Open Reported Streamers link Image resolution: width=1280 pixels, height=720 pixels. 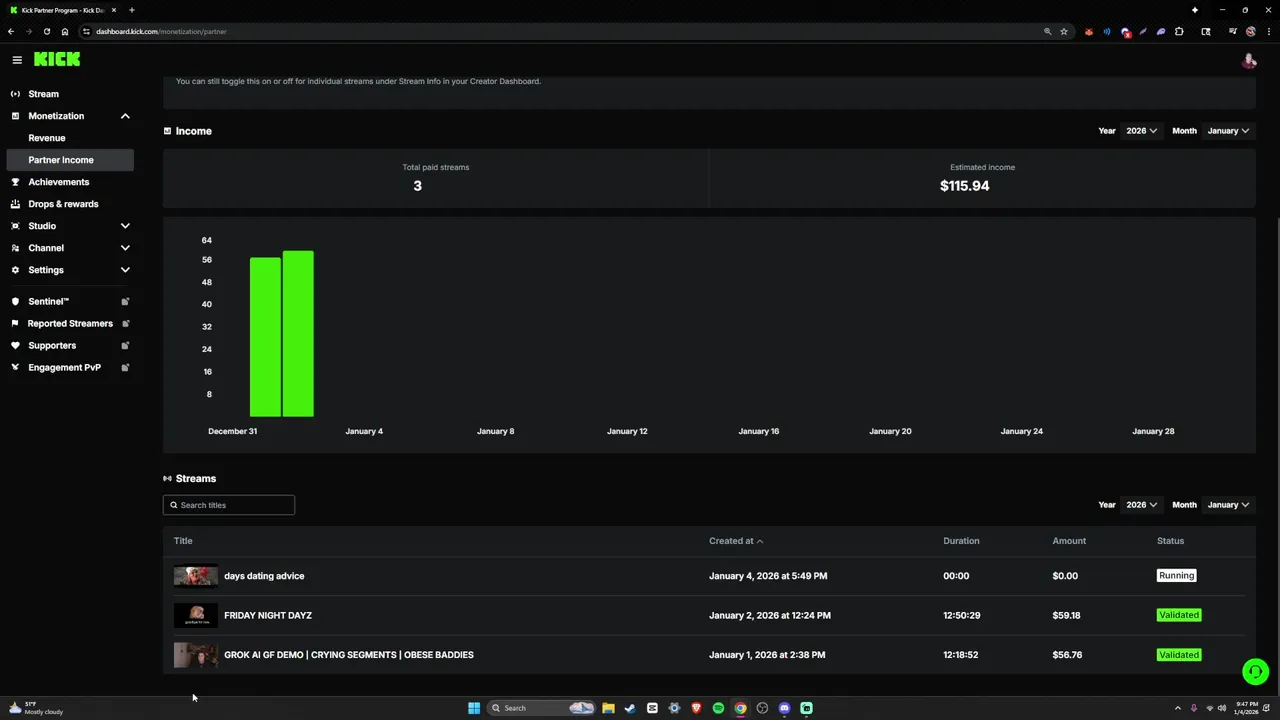click(70, 323)
